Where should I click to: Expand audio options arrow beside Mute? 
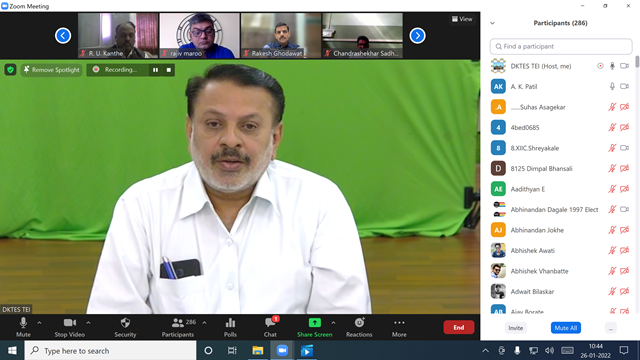[x=39, y=323]
